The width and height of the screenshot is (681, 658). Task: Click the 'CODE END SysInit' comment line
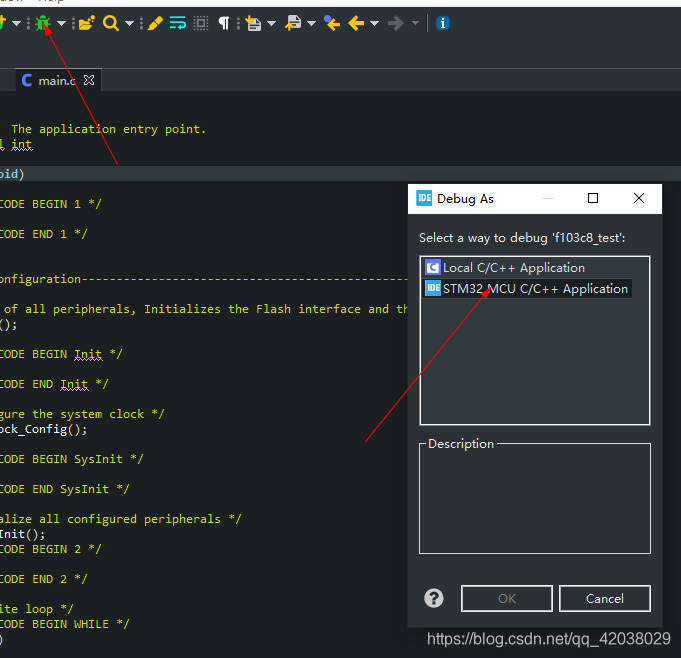[64, 489]
